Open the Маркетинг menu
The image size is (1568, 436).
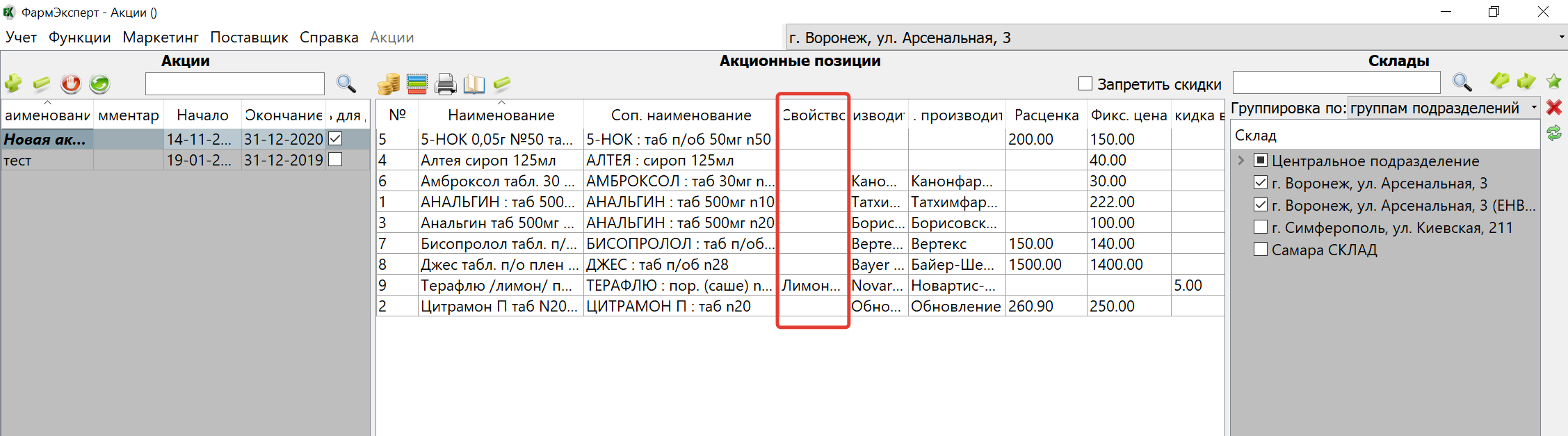pyautogui.click(x=161, y=38)
